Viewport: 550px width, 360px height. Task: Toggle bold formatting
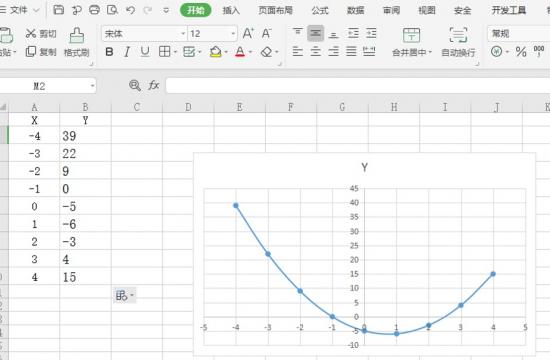[109, 52]
